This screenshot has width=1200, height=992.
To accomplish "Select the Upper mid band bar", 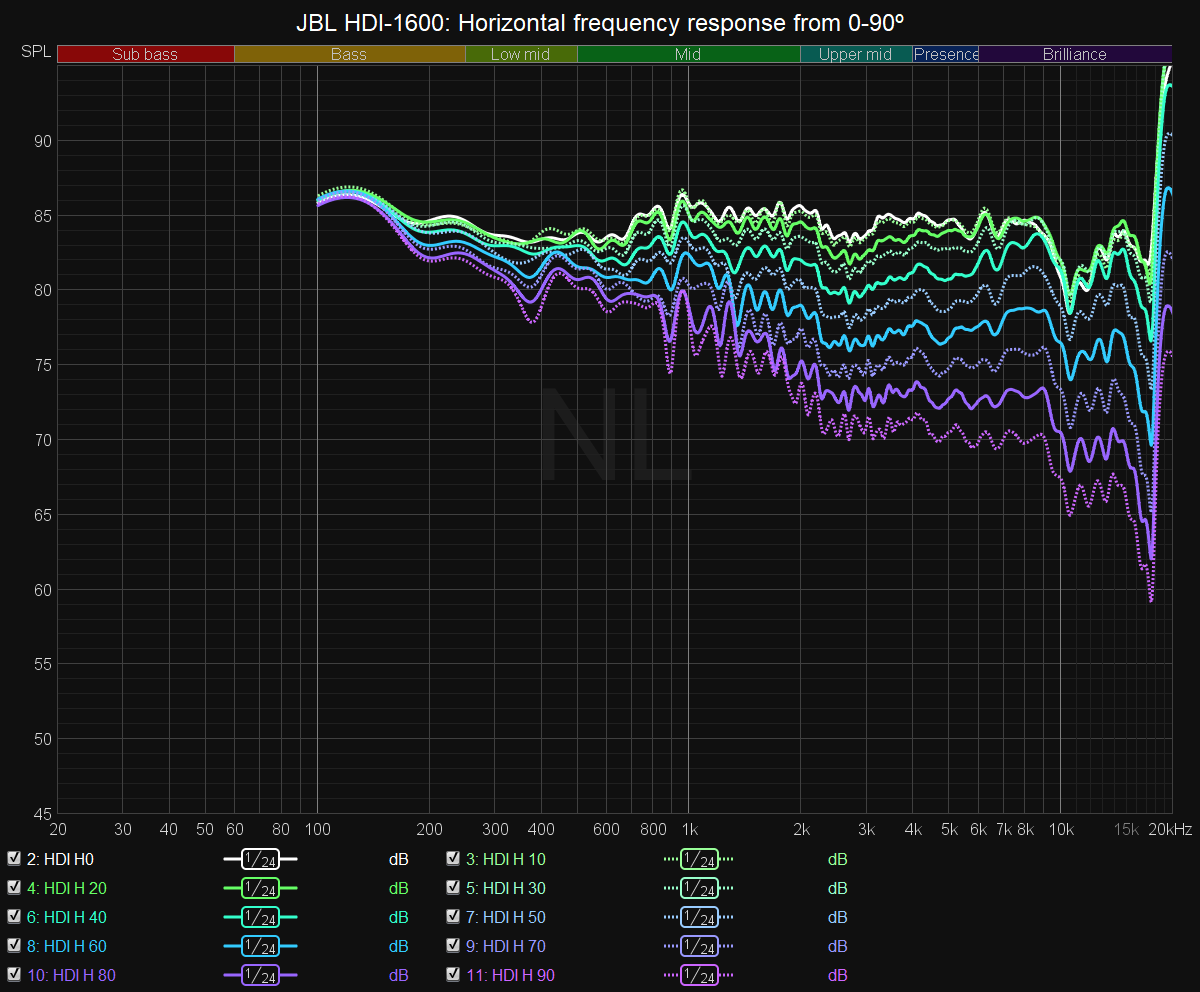I will pos(856,54).
